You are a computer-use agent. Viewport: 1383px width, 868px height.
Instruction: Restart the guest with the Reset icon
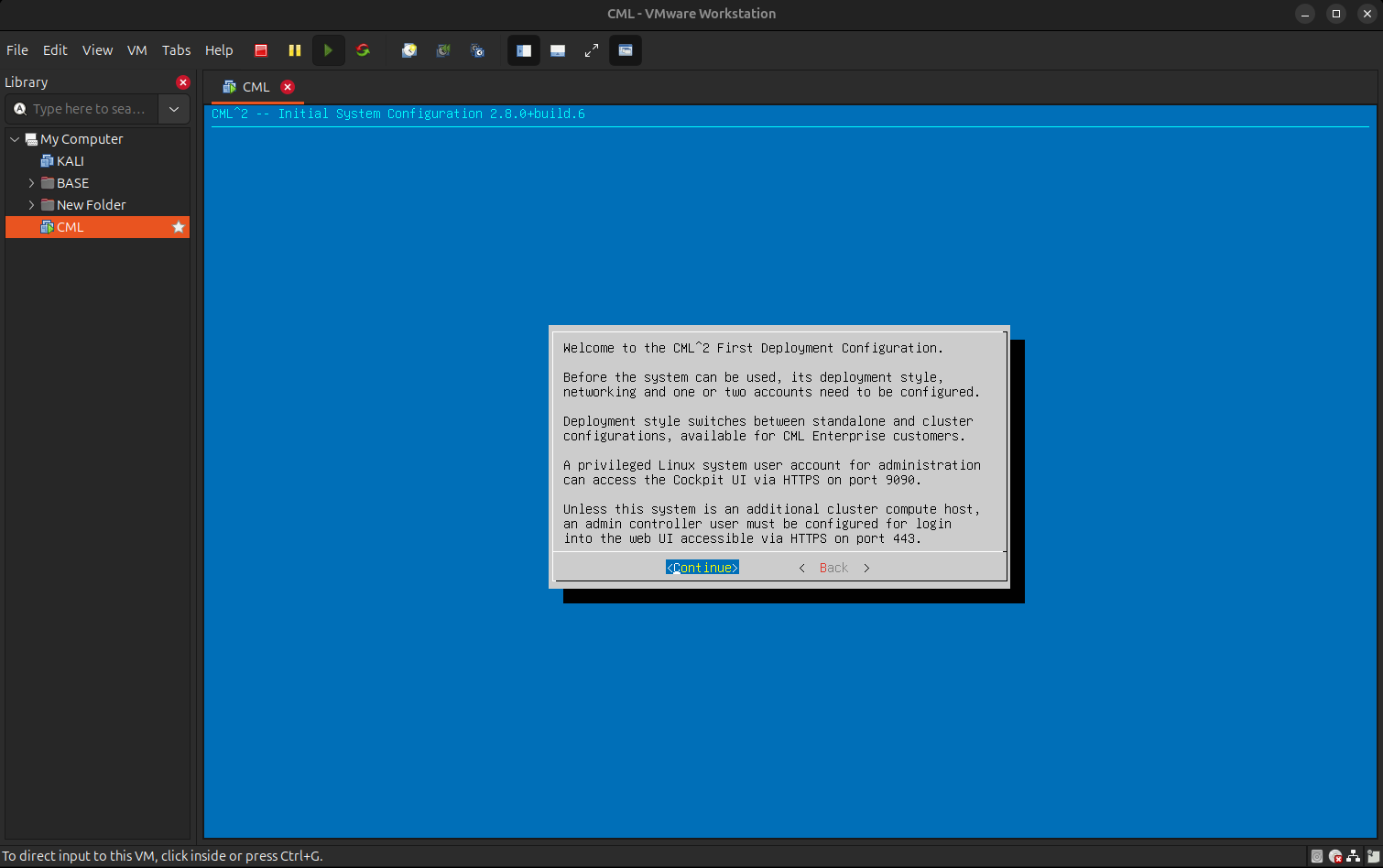[363, 50]
